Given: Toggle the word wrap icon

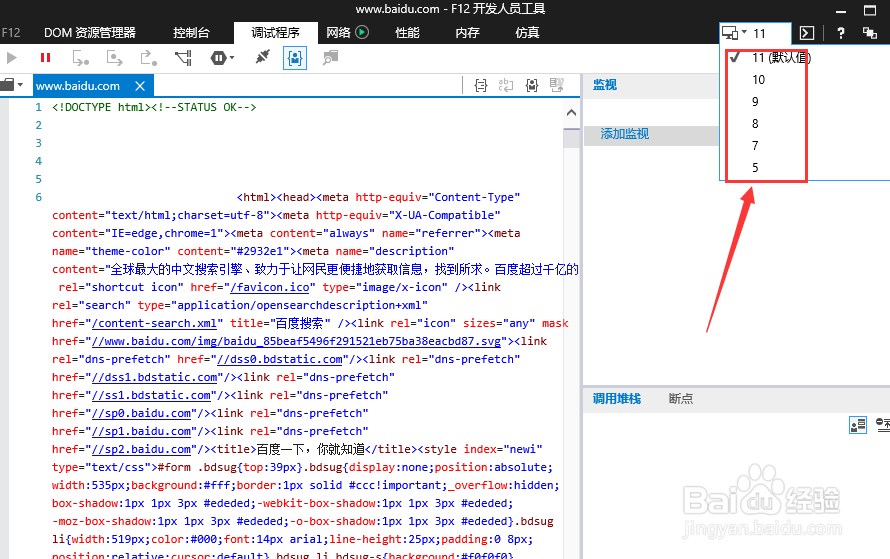Looking at the screenshot, I should [x=505, y=85].
